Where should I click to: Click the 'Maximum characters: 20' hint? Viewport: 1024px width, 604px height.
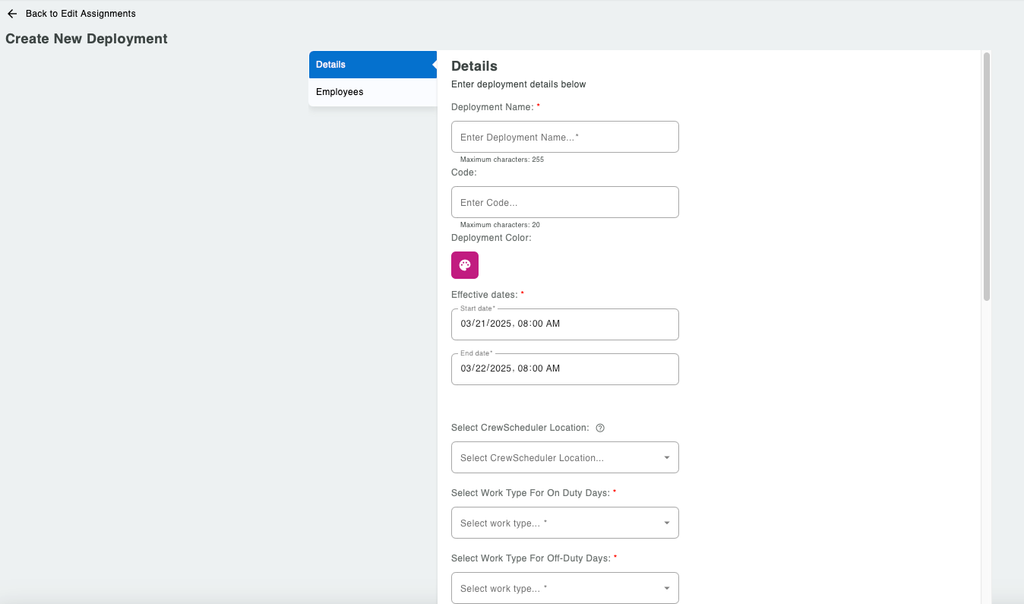(500, 225)
